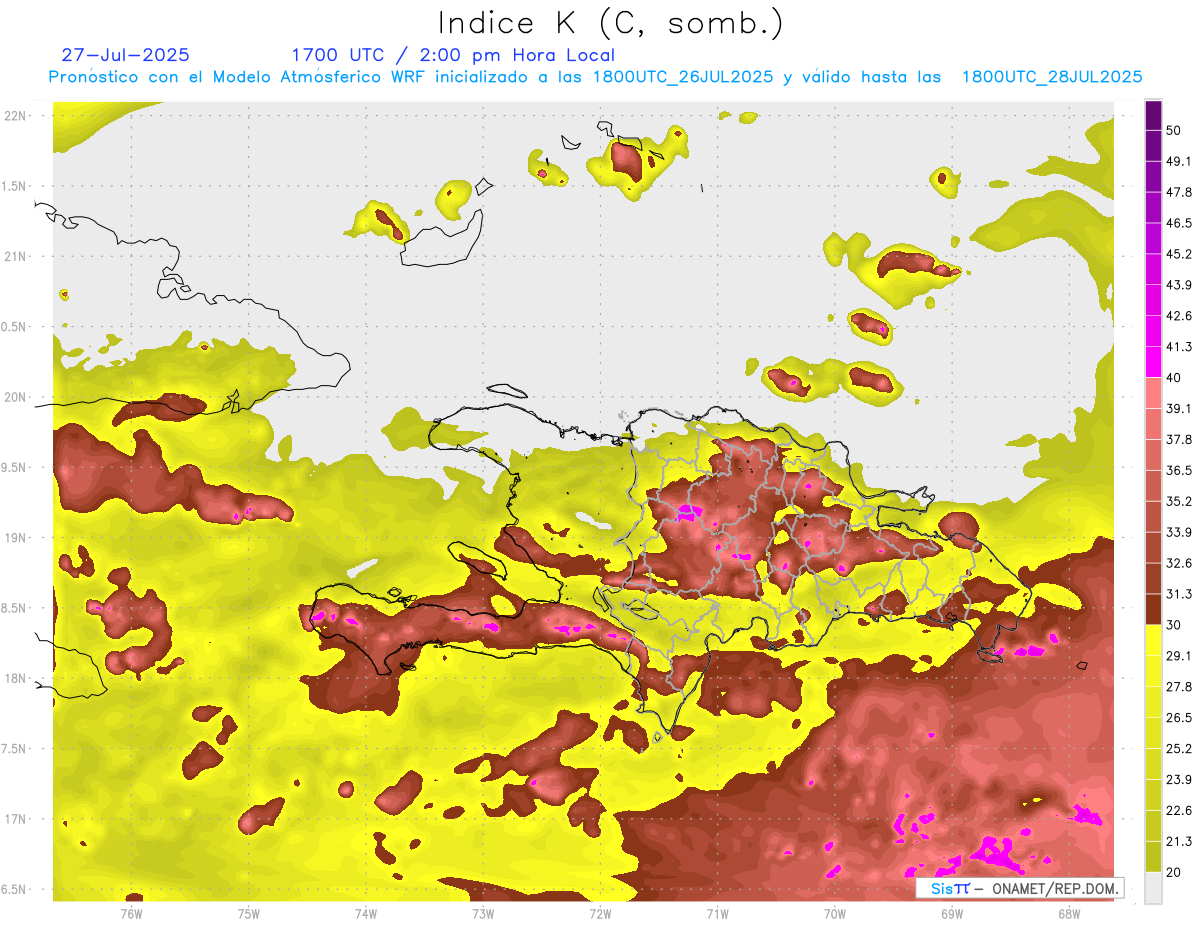
Task: Click the "32.6" color scale value
Action: pos(1179,563)
